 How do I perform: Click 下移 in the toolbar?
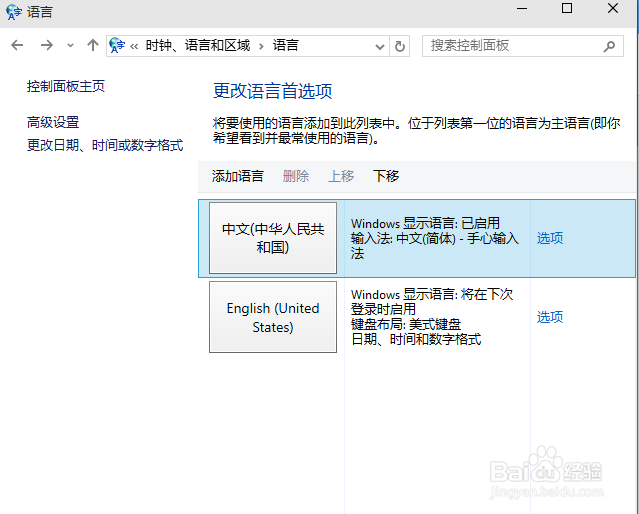pyautogui.click(x=386, y=176)
